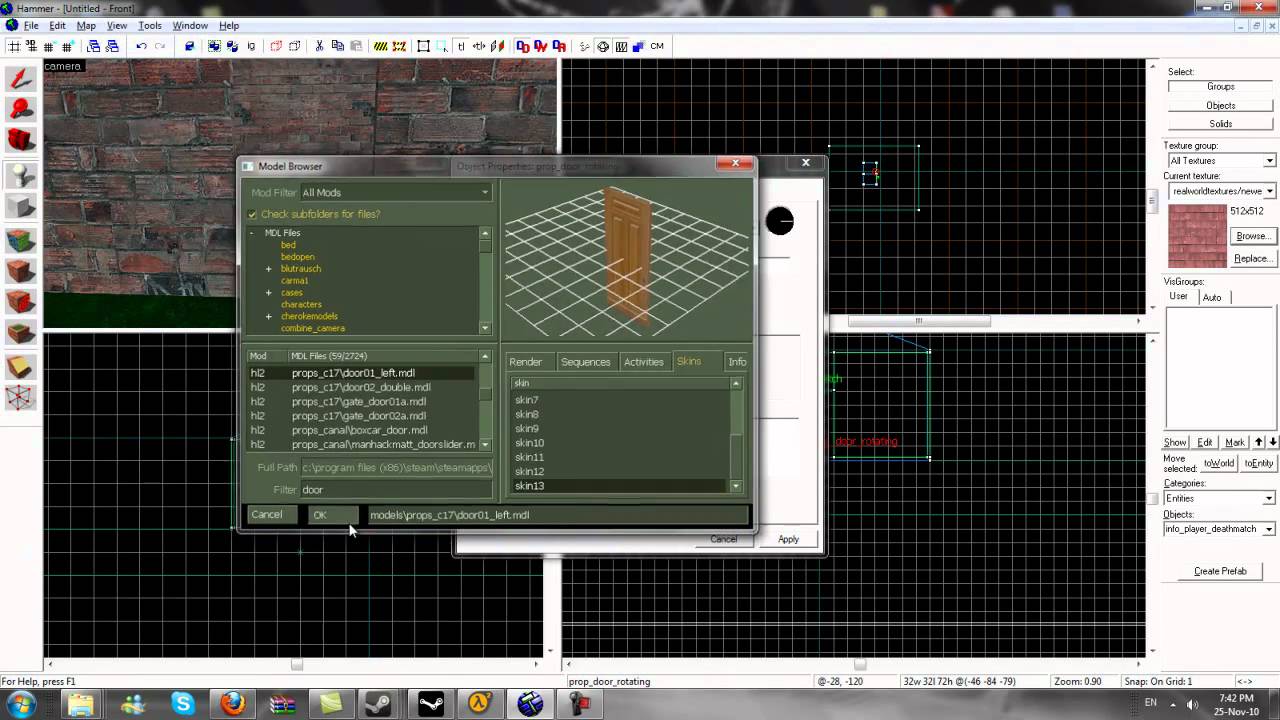Switch to the Auto VisGroups tab
The image size is (1280, 720).
(1212, 297)
